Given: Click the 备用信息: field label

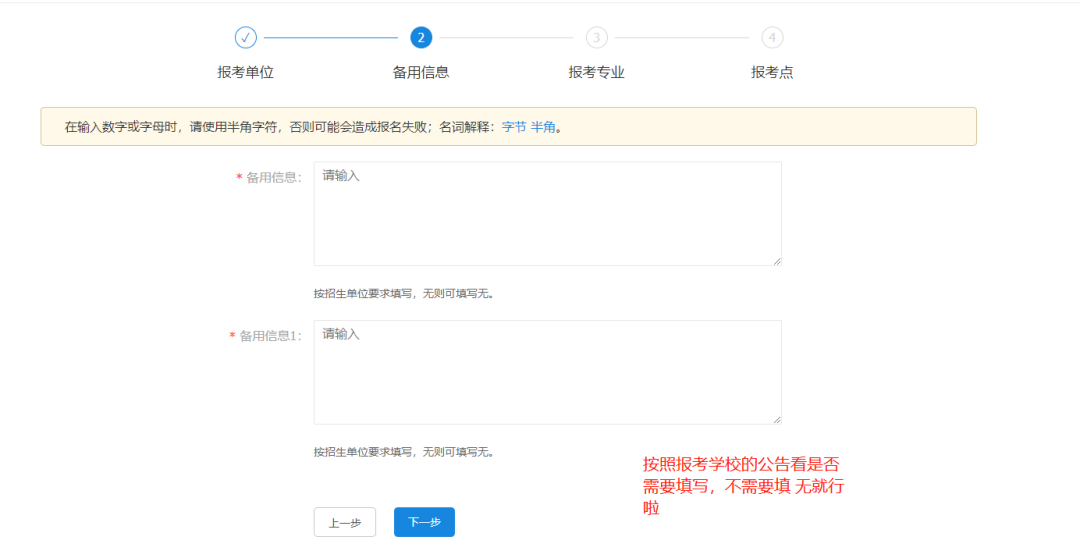Looking at the screenshot, I should 273,178.
